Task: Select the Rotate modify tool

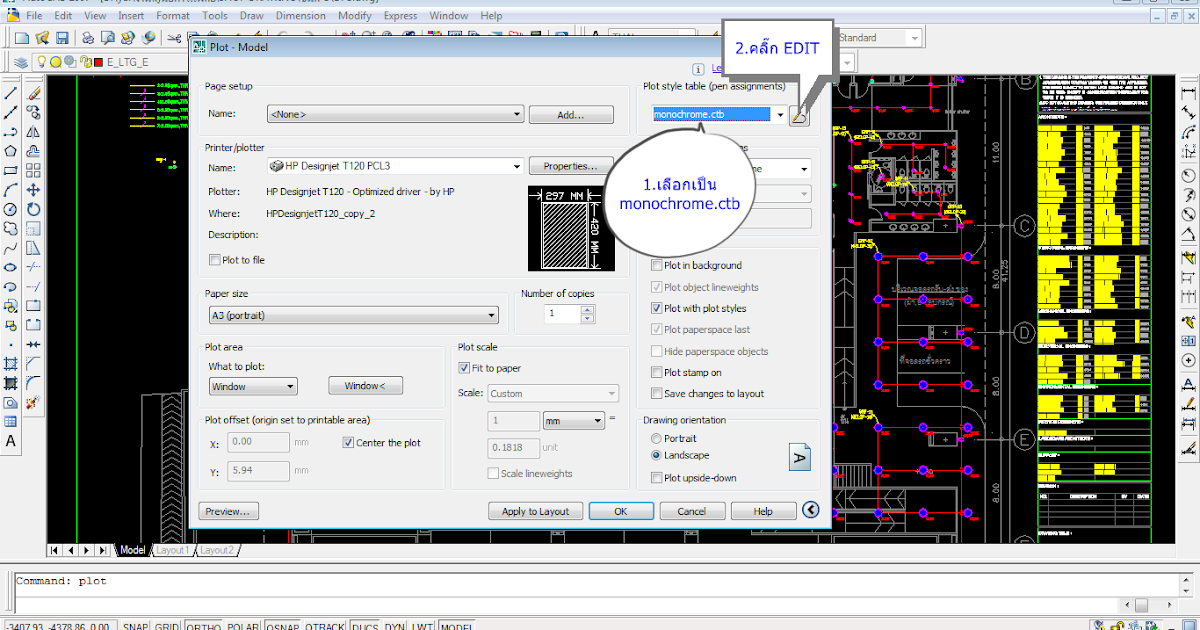Action: point(34,209)
